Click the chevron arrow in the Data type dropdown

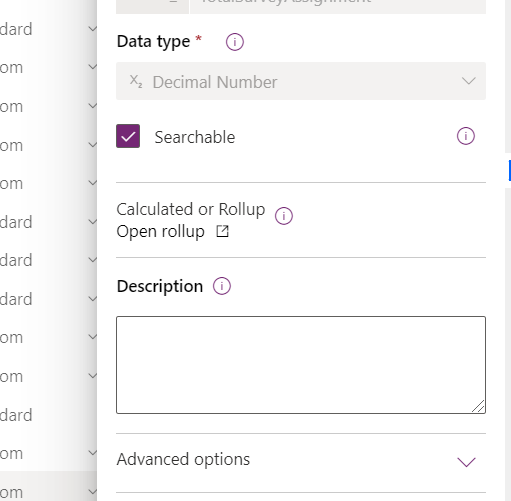pyautogui.click(x=468, y=81)
